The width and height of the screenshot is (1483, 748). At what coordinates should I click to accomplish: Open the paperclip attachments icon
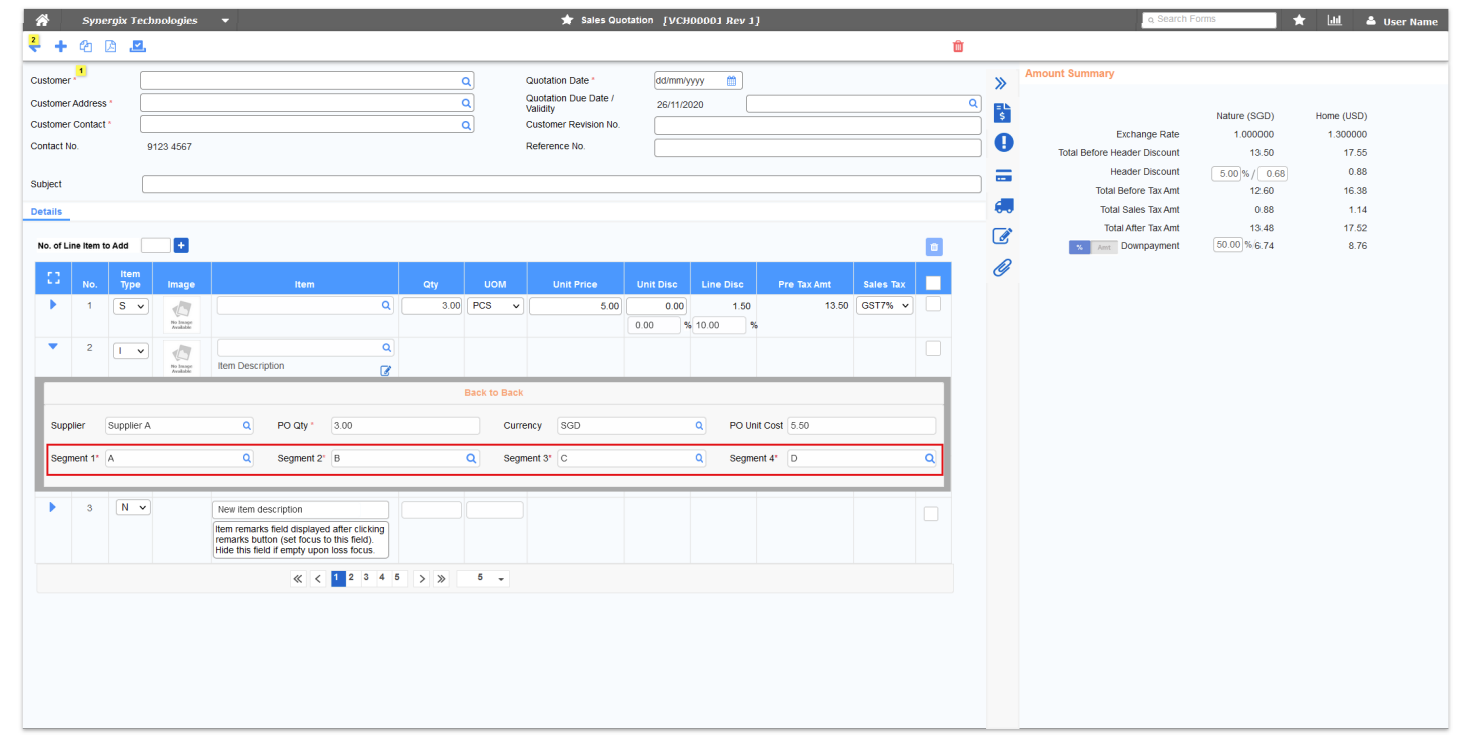click(x=1002, y=267)
